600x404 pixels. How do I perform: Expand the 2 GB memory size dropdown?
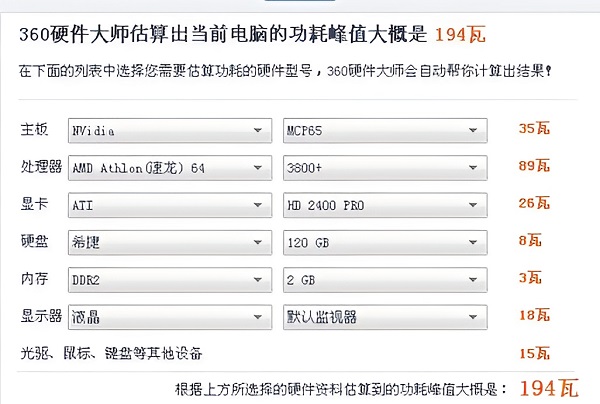(x=385, y=280)
